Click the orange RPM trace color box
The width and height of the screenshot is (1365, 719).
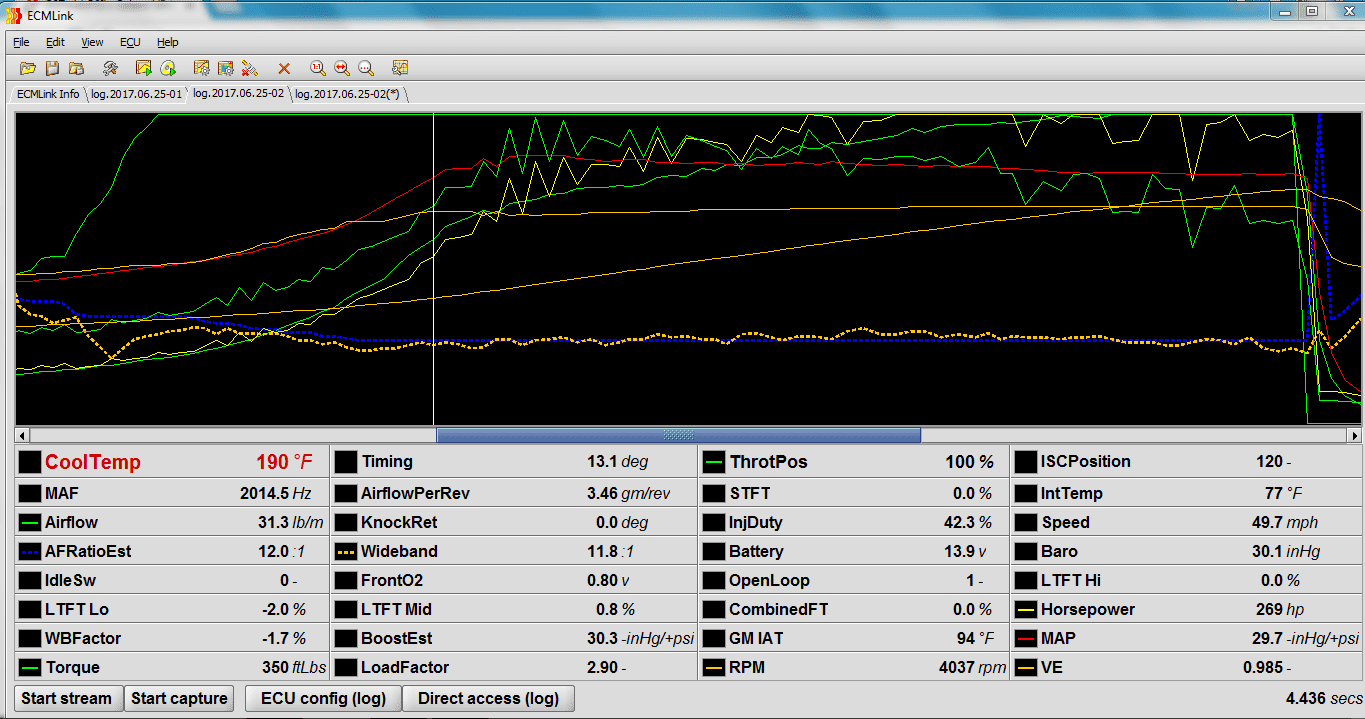[713, 667]
